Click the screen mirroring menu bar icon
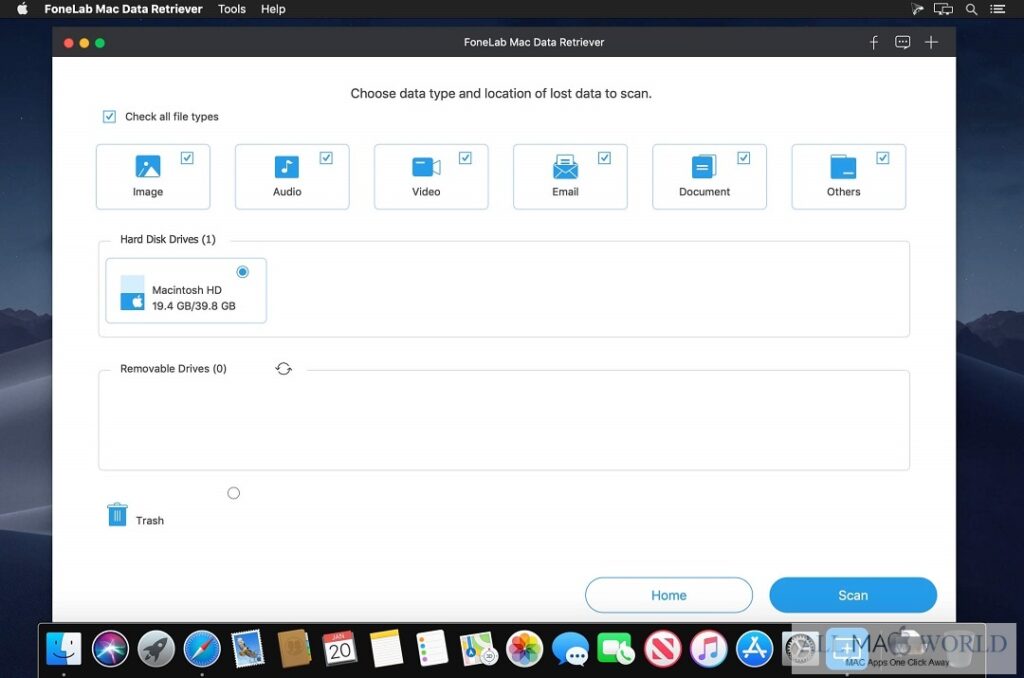This screenshot has height=678, width=1024. pos(943,9)
